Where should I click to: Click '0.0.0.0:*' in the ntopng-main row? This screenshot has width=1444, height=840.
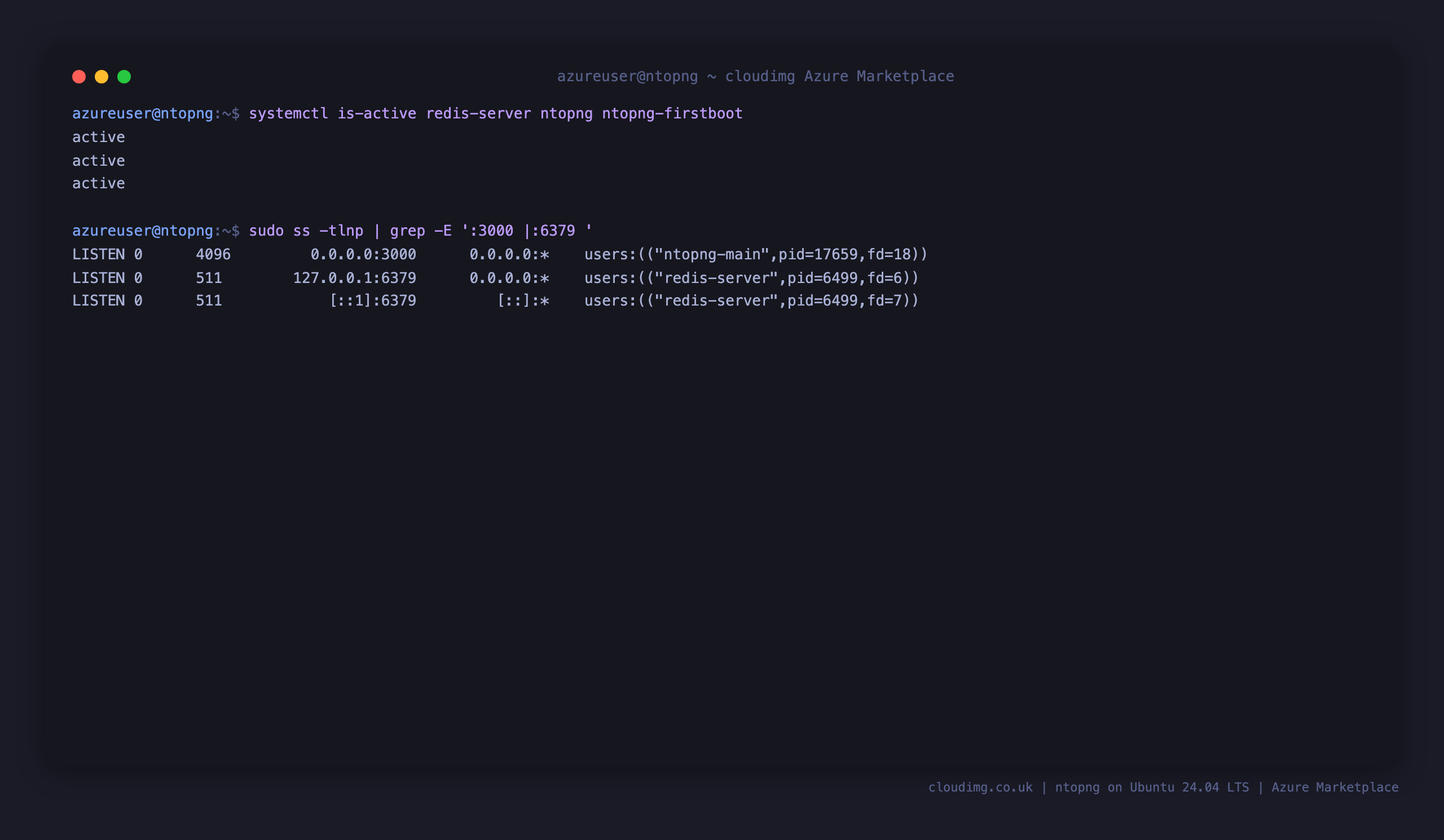(x=509, y=254)
